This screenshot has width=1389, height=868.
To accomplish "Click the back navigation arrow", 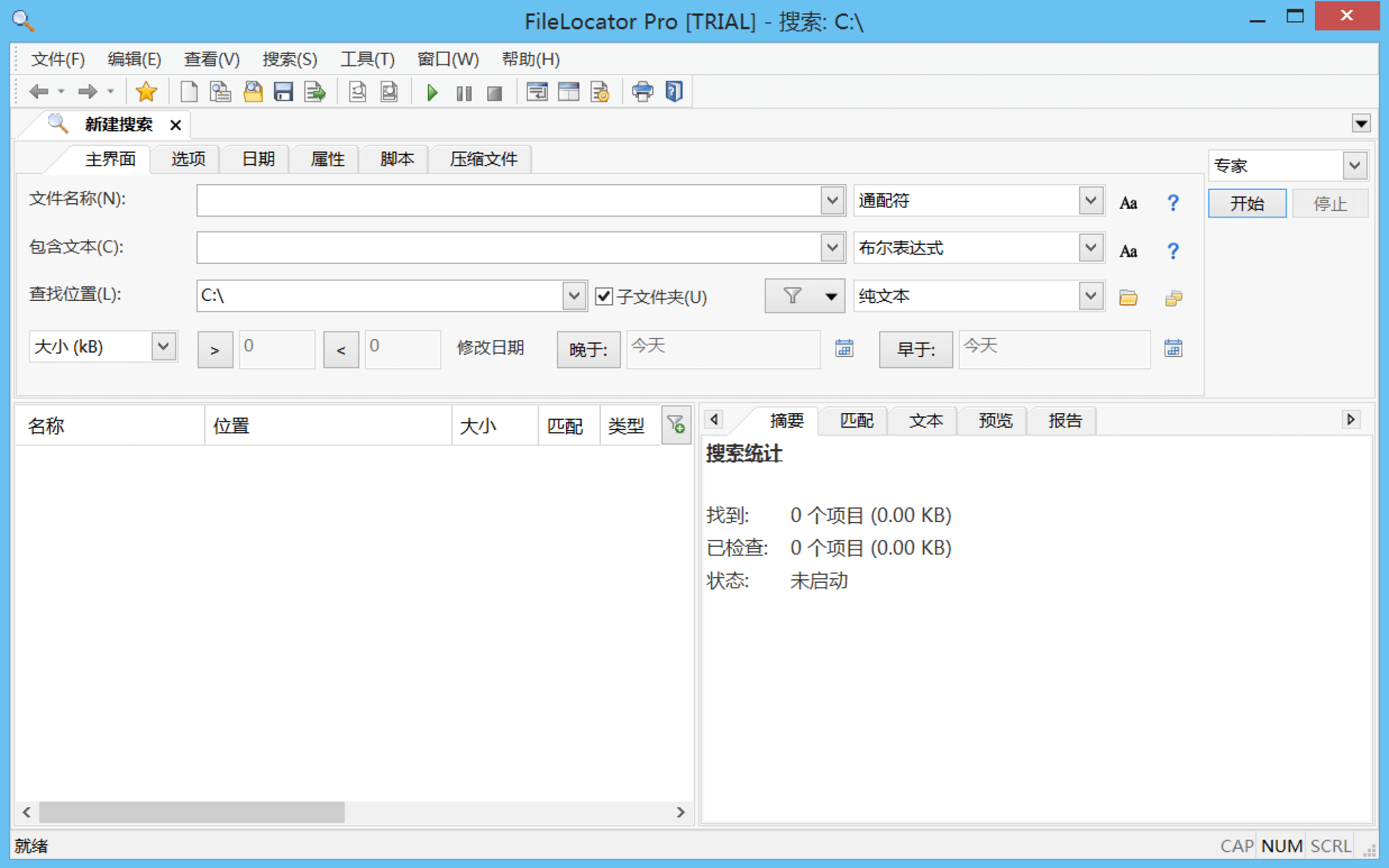I will click(39, 91).
